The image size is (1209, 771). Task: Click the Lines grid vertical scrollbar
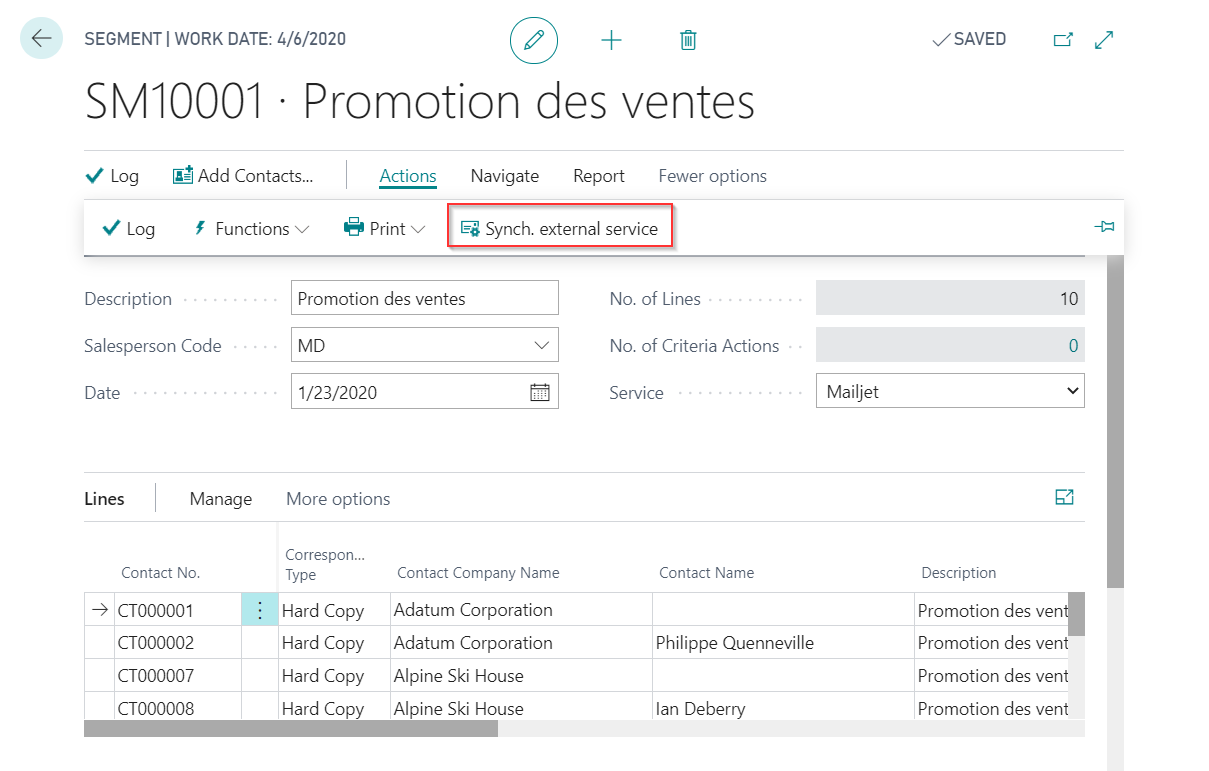coord(1076,614)
